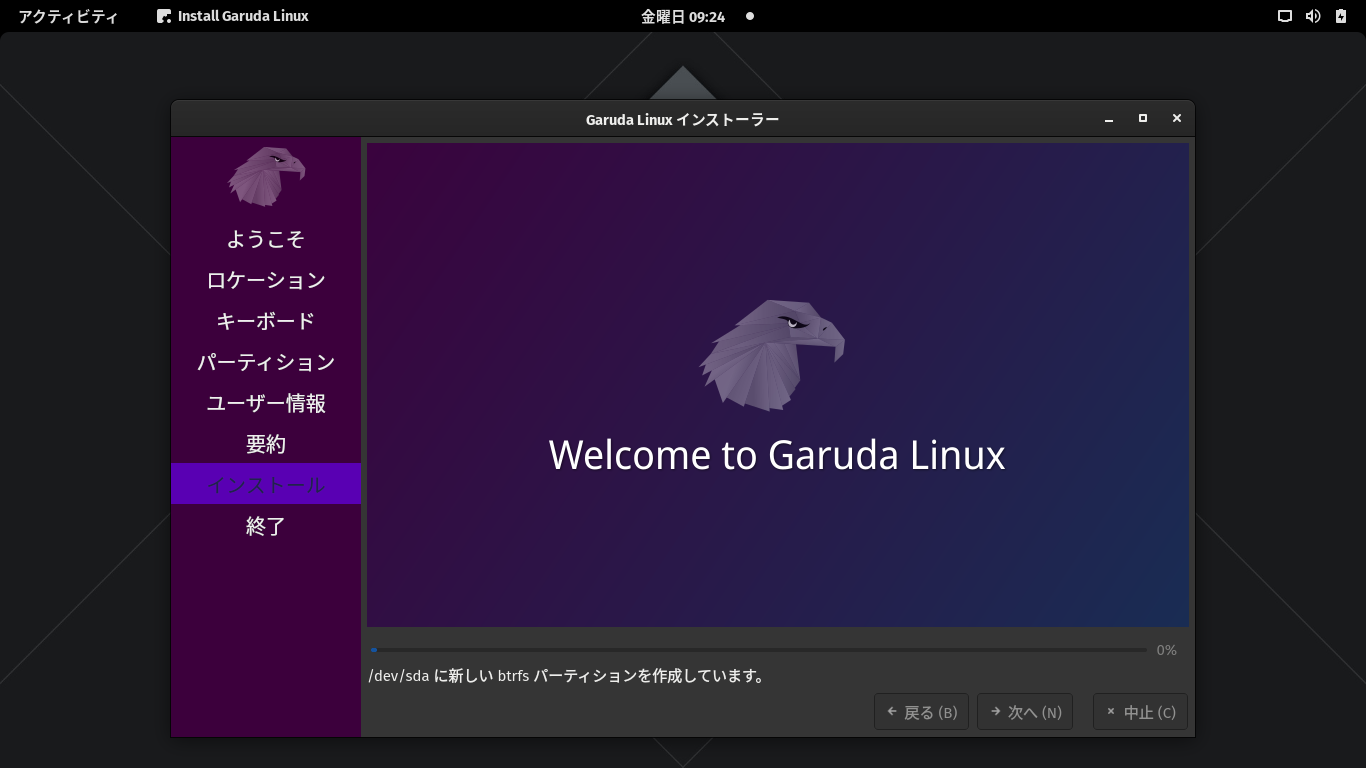Screen dimensions: 1366x768
Task: Open the 金曜日 09:24 clock calendar
Action: tap(683, 16)
